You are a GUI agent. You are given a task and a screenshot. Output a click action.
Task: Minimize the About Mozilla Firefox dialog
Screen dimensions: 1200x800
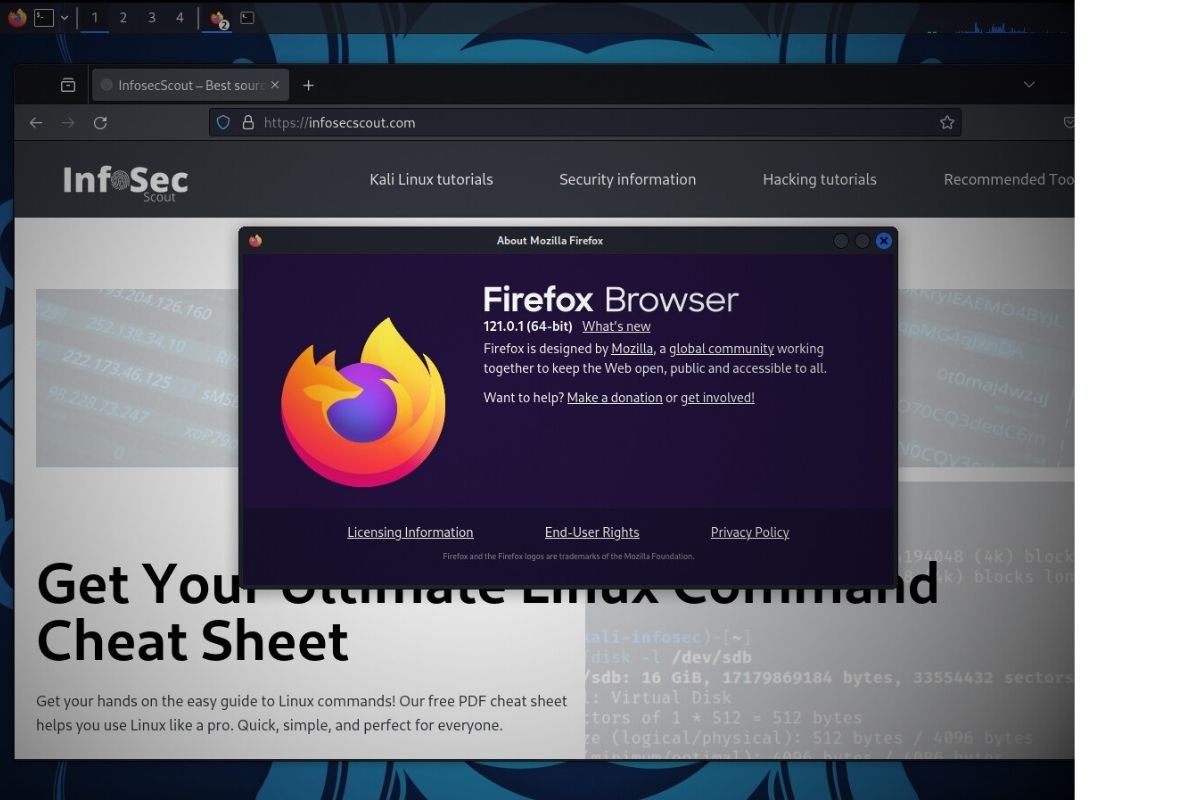point(841,241)
